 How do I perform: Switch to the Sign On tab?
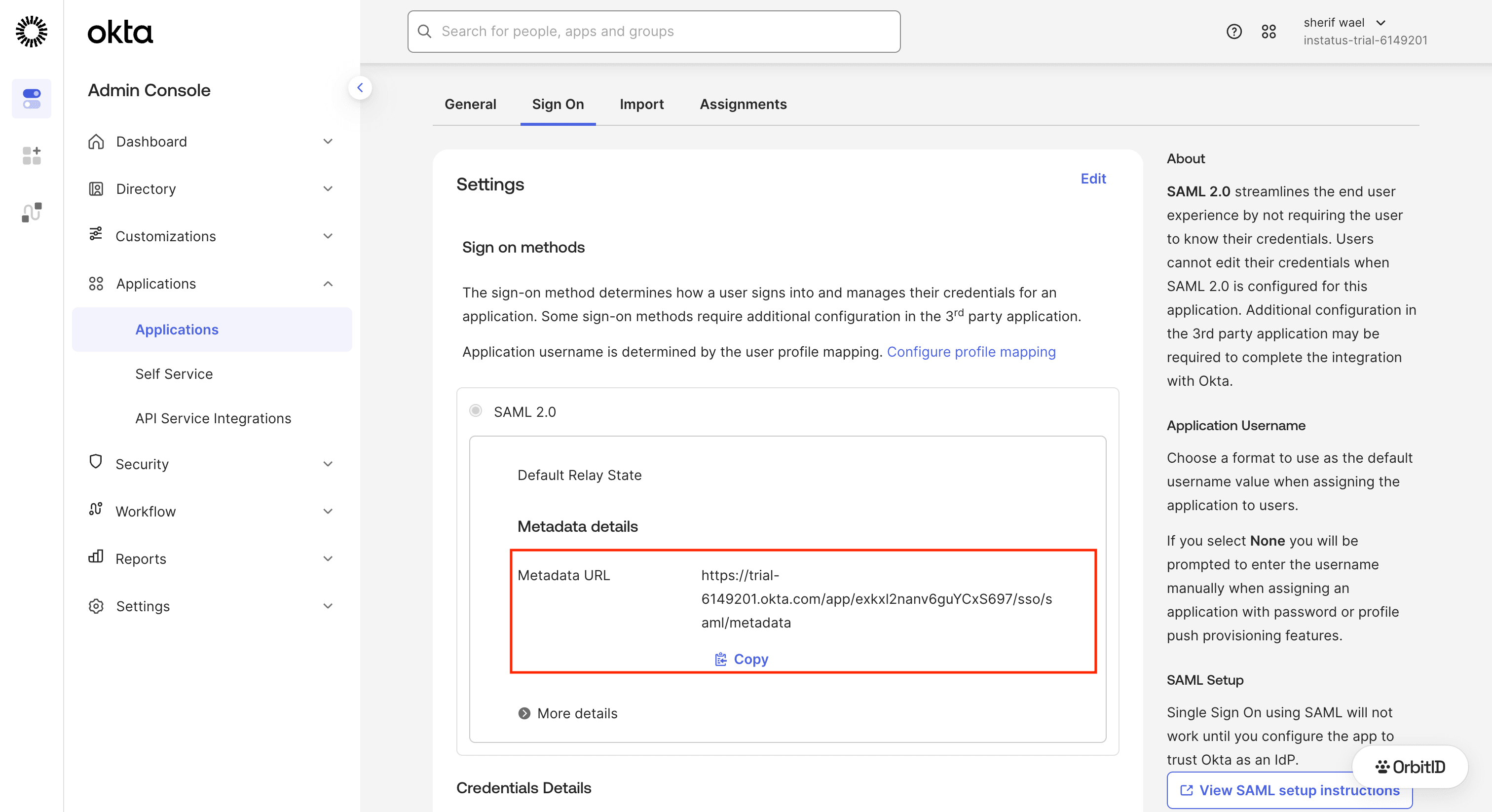click(558, 104)
